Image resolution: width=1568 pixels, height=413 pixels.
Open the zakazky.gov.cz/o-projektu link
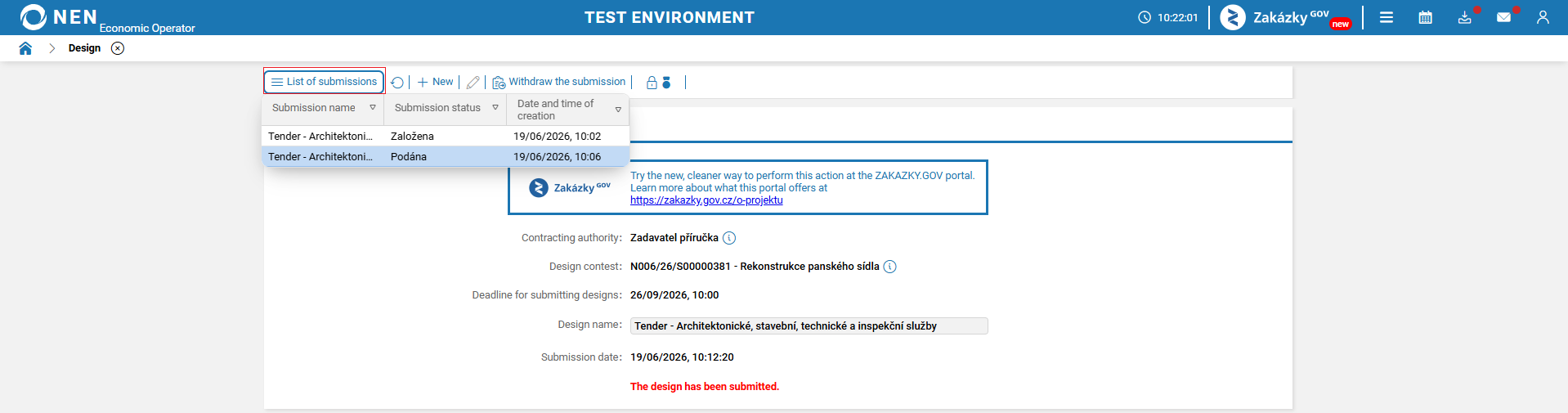(706, 200)
